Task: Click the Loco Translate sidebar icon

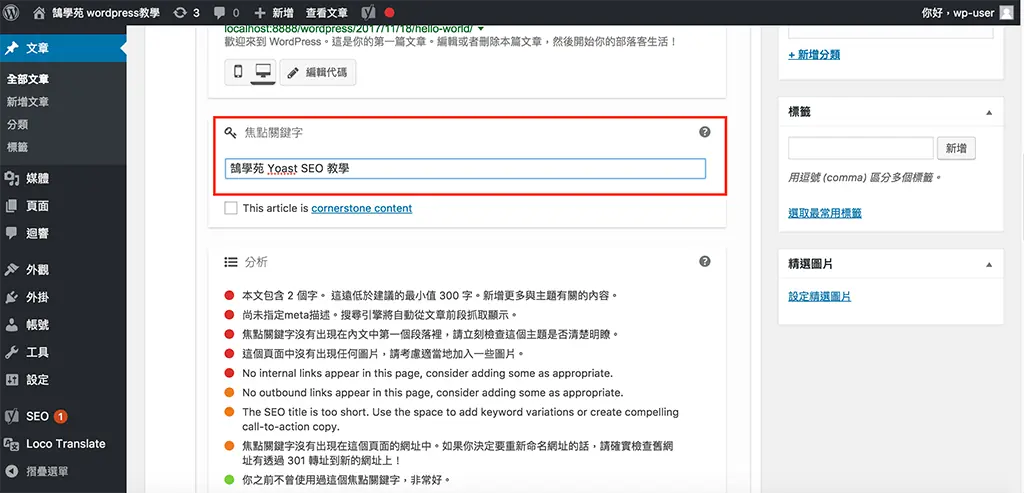Action: pos(11,444)
